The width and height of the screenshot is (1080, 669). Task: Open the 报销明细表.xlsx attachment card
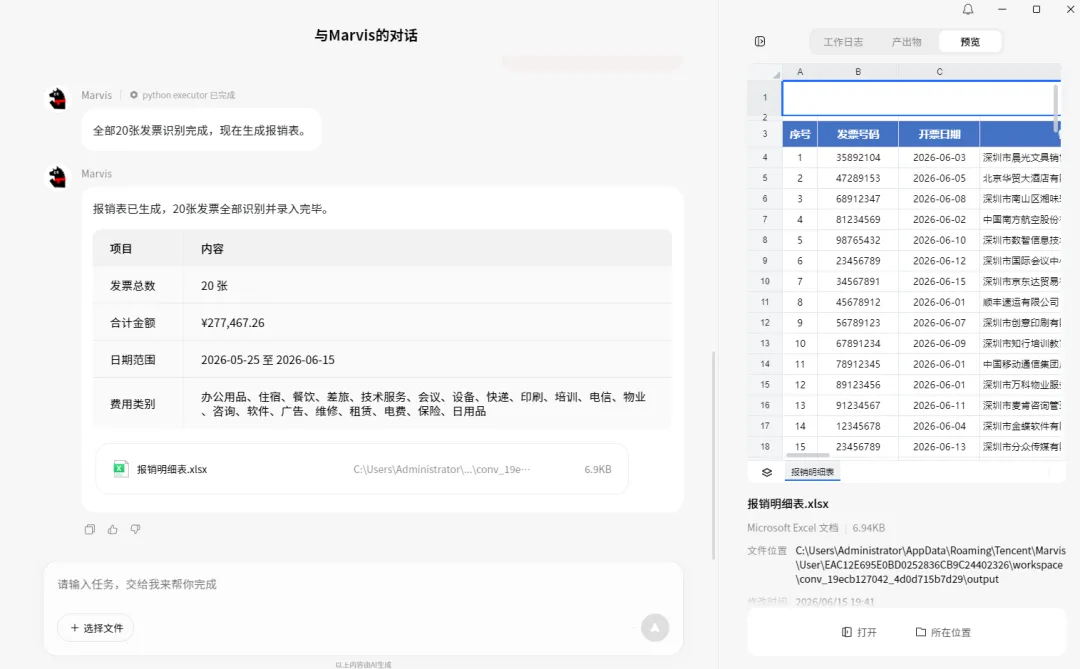click(362, 469)
